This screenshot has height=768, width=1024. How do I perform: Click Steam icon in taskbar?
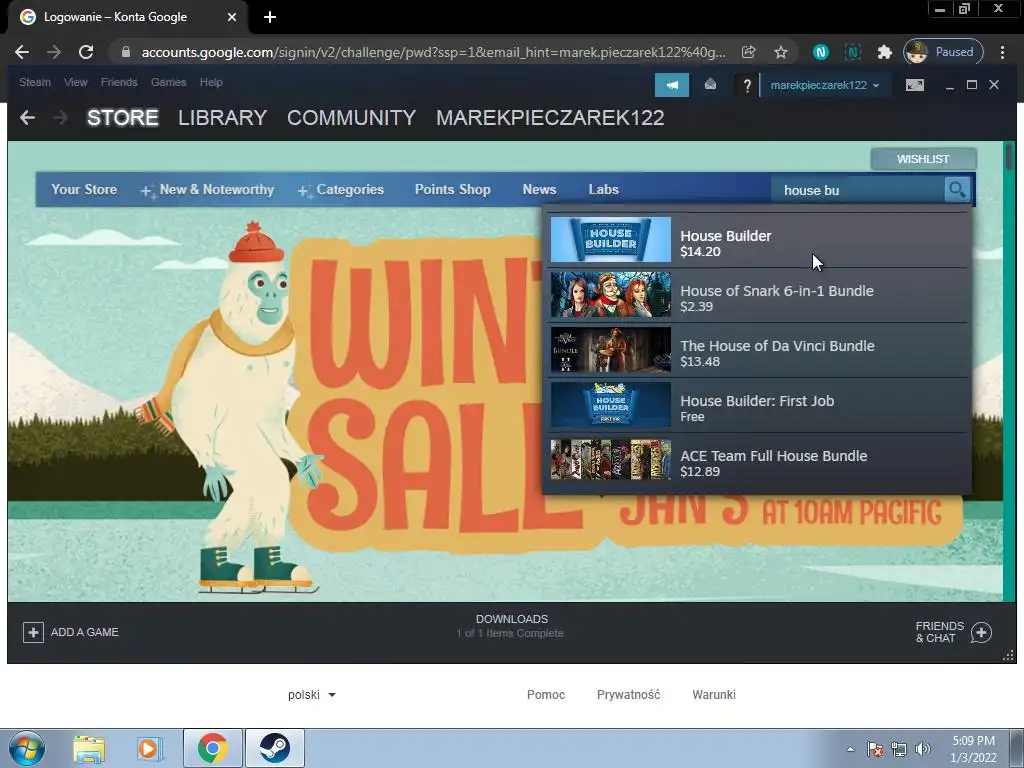pos(274,748)
